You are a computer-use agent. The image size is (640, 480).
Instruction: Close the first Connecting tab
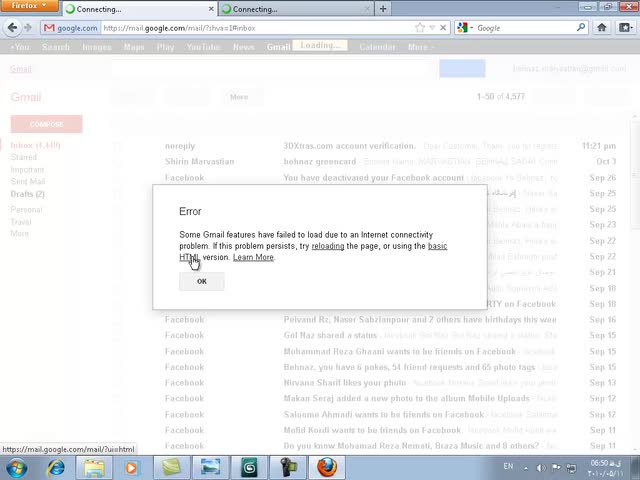211,9
